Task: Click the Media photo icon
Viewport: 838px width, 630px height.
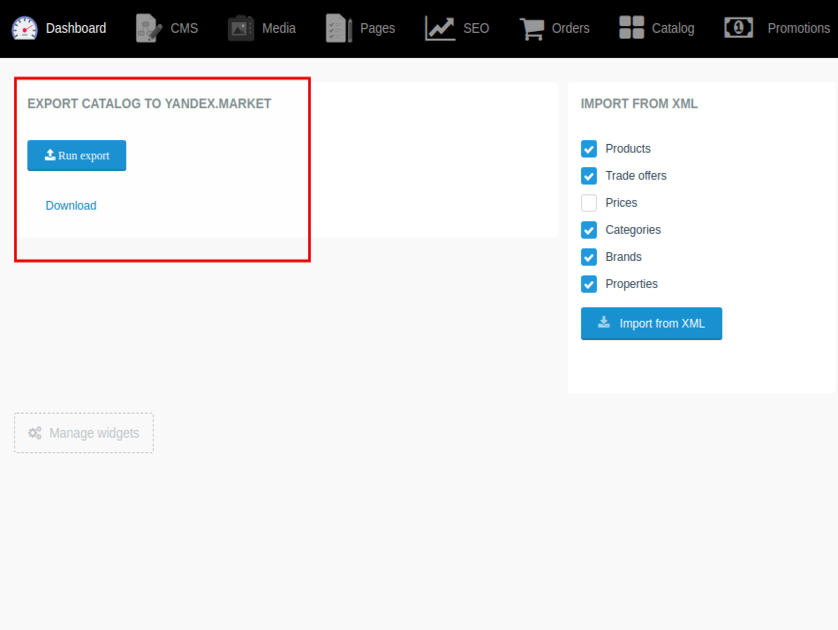Action: tap(240, 28)
